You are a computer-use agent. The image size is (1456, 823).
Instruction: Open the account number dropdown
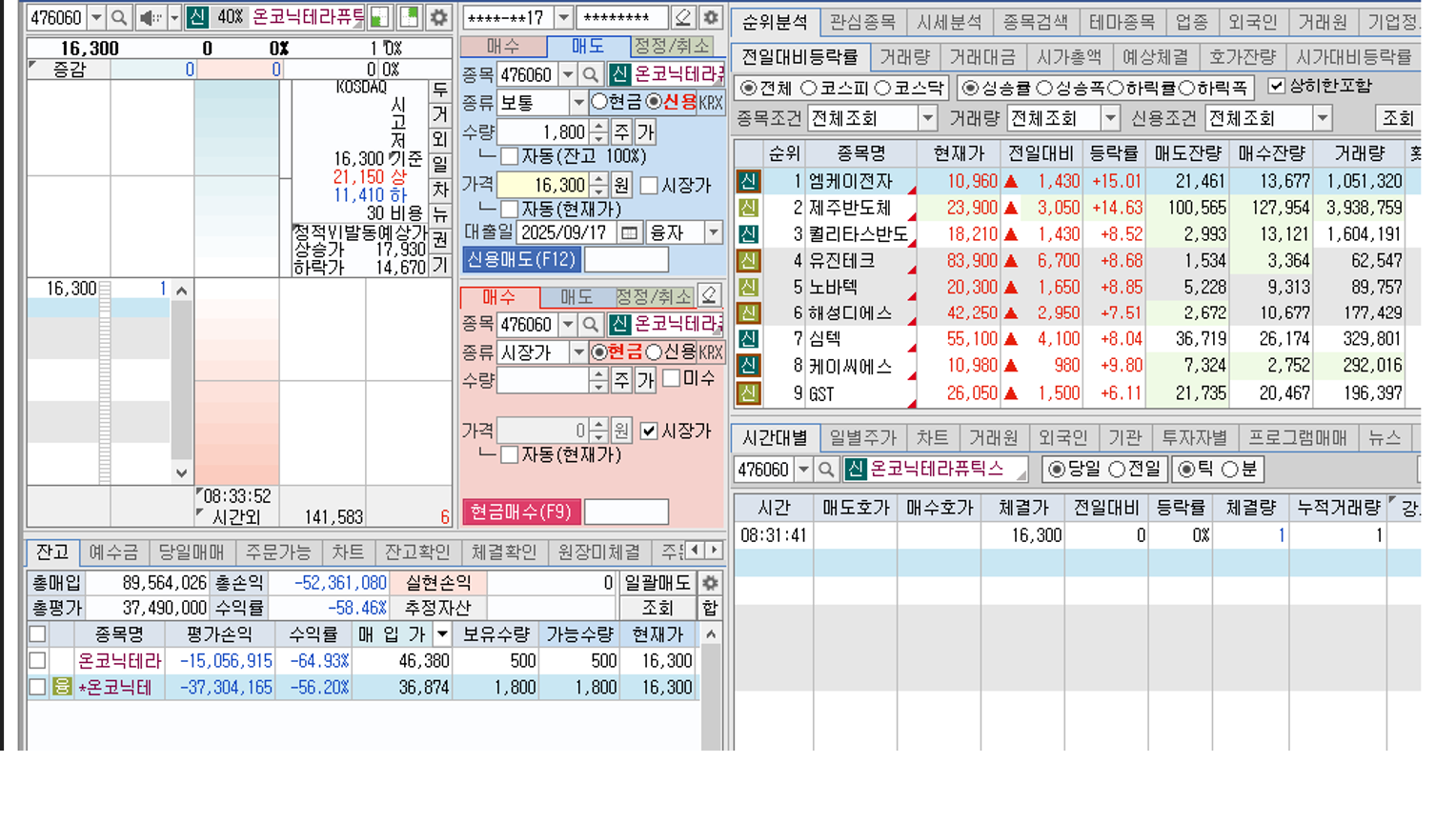(563, 17)
